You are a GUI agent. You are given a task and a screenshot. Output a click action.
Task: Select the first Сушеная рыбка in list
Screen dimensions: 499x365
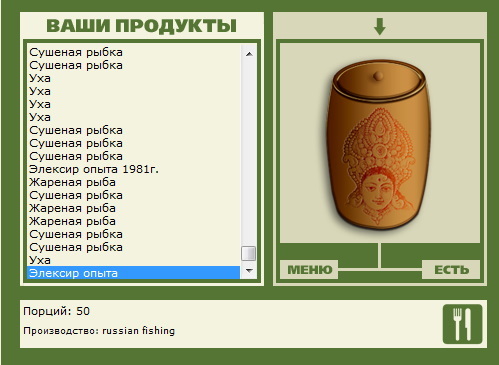point(133,52)
